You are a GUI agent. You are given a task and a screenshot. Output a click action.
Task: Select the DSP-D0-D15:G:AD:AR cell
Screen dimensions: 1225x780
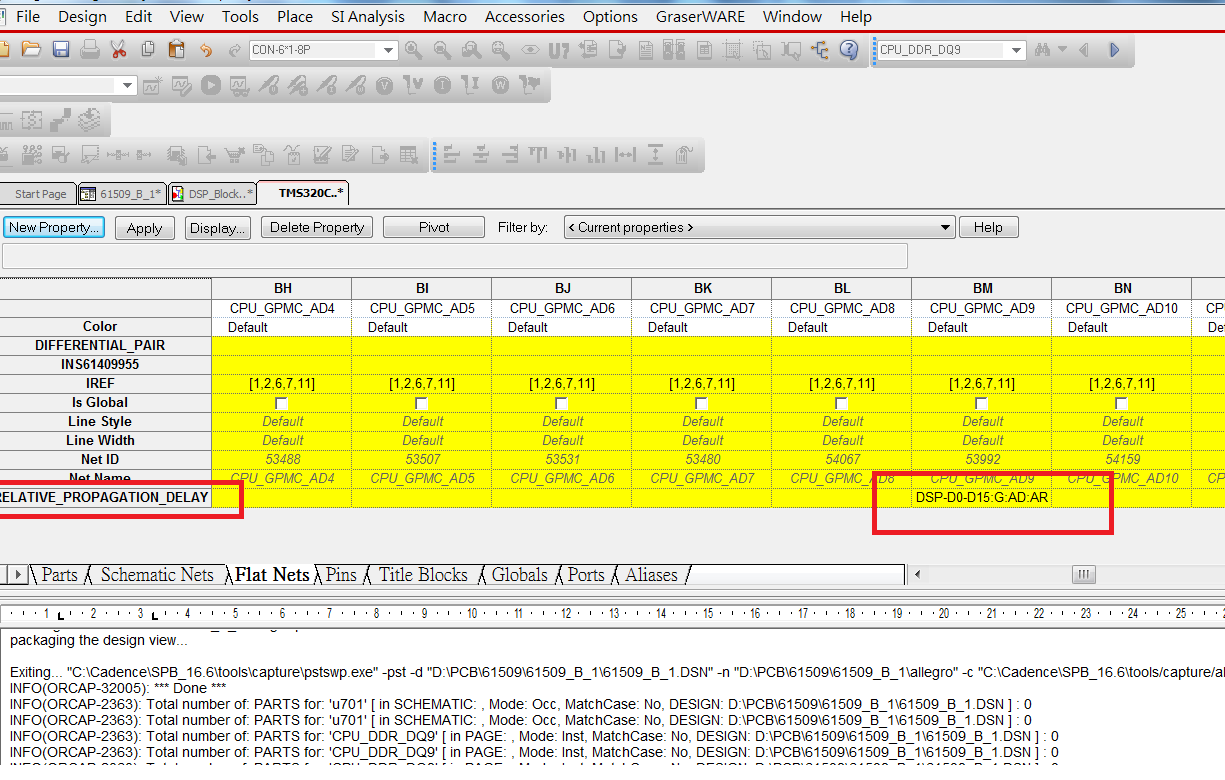(981, 498)
